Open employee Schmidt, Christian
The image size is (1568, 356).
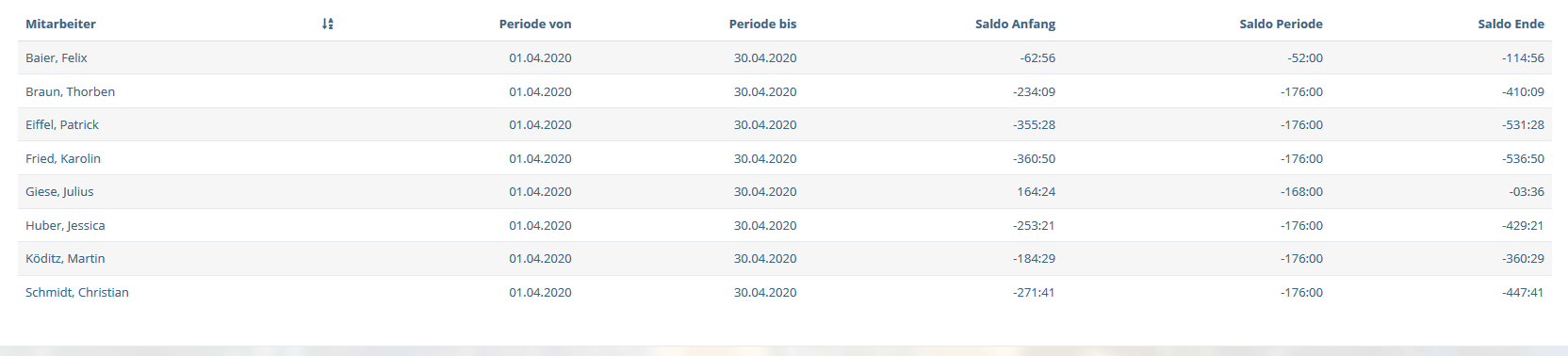pos(77,292)
